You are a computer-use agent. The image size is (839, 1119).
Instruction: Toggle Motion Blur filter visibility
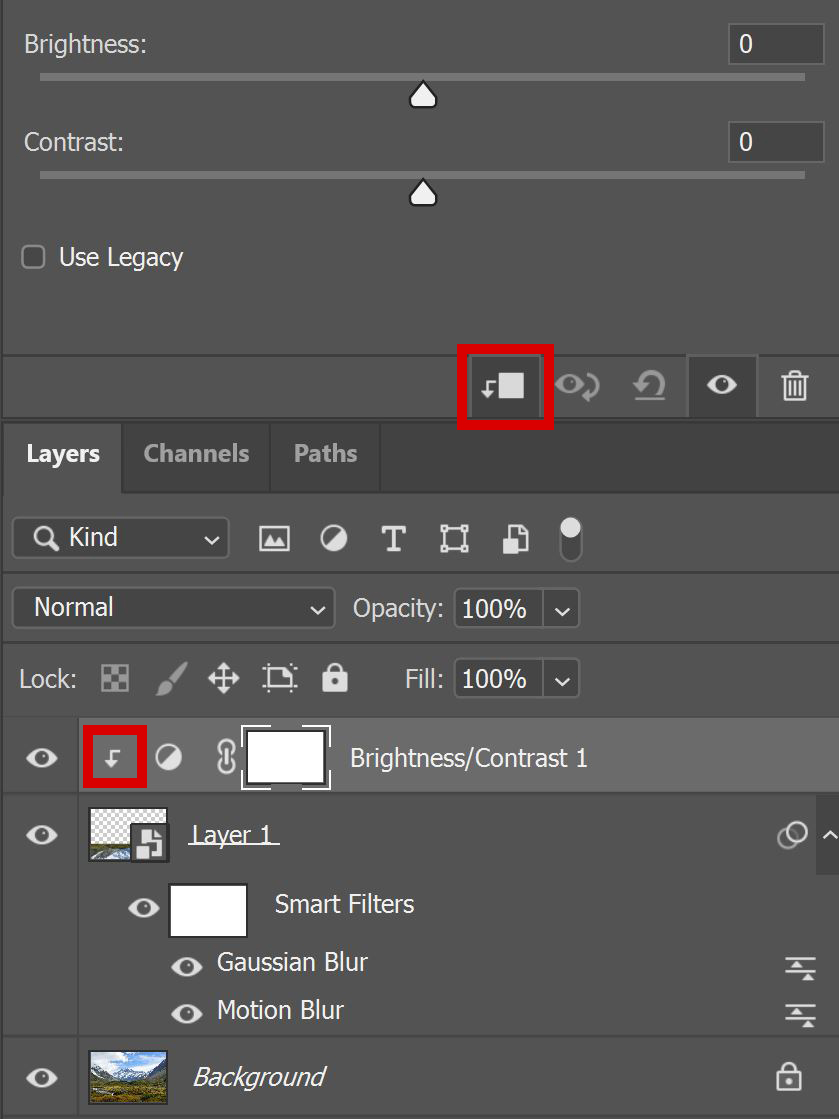click(x=187, y=1013)
